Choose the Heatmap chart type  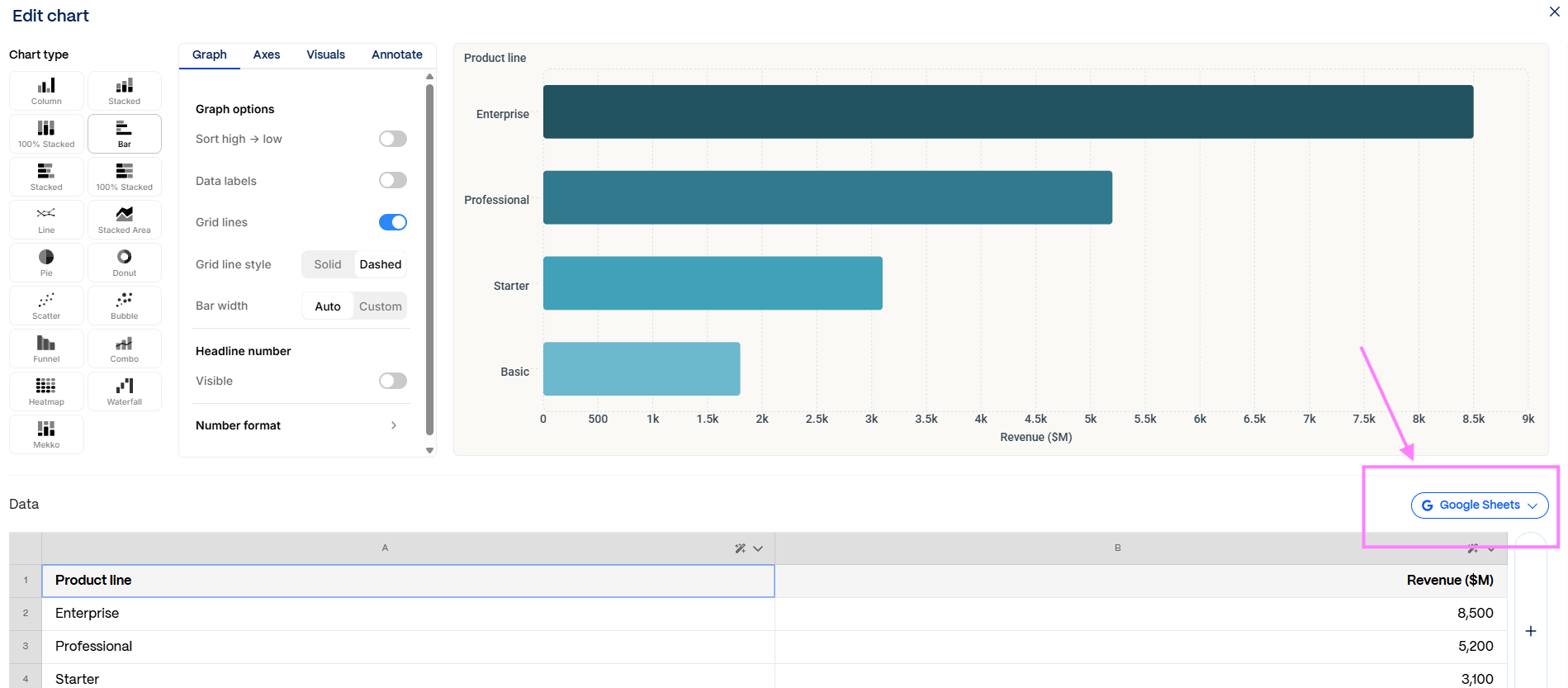tap(46, 391)
